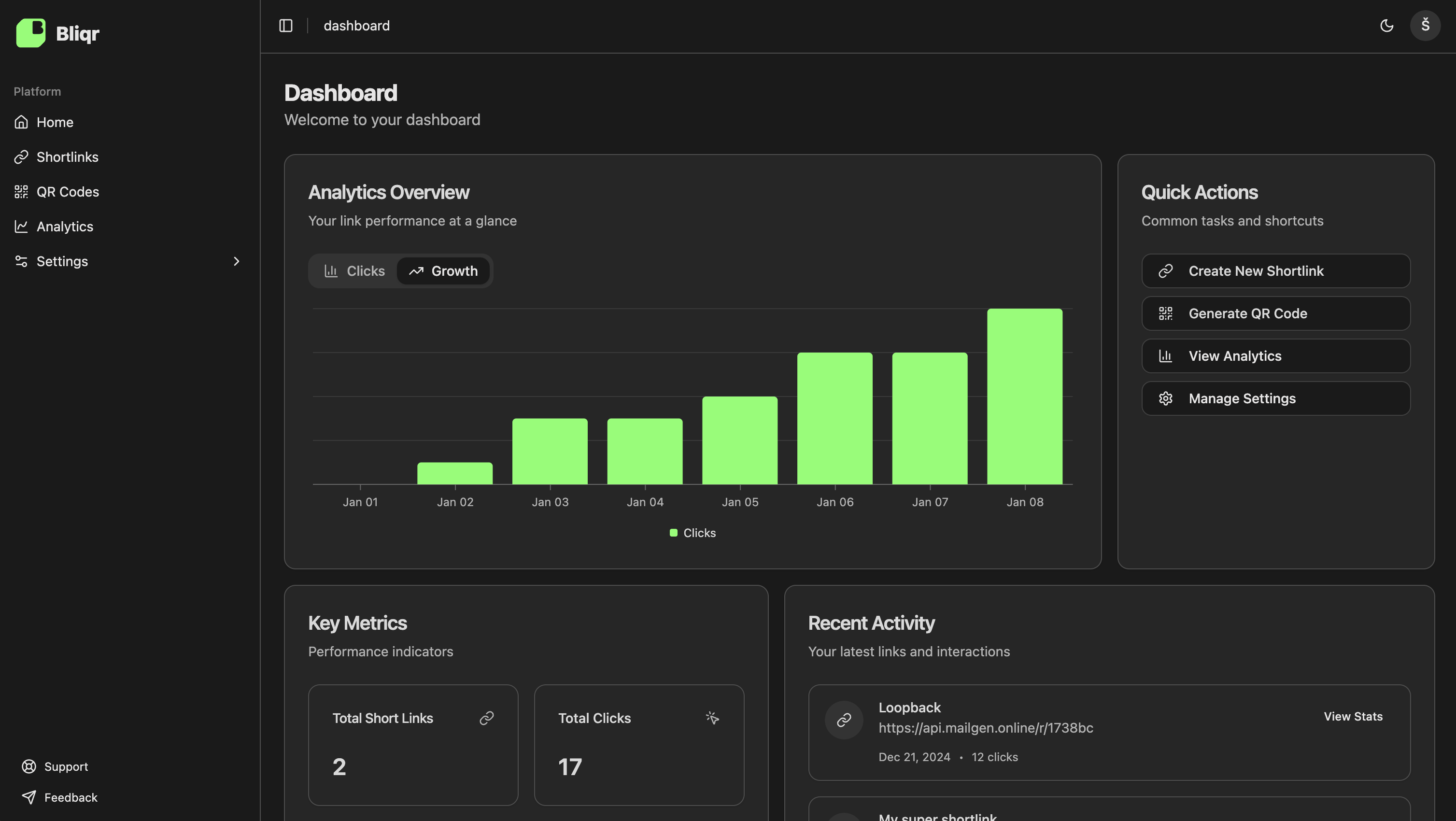Click View Analytics quick action
This screenshot has height=821, width=1456.
coord(1276,355)
